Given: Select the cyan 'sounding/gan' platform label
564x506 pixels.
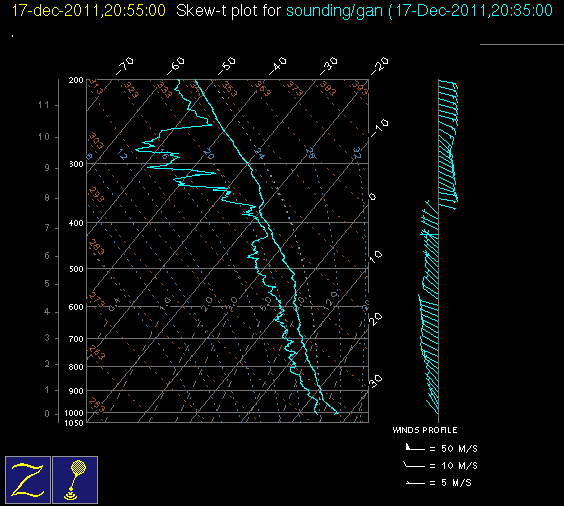Looking at the screenshot, I should 334,11.
